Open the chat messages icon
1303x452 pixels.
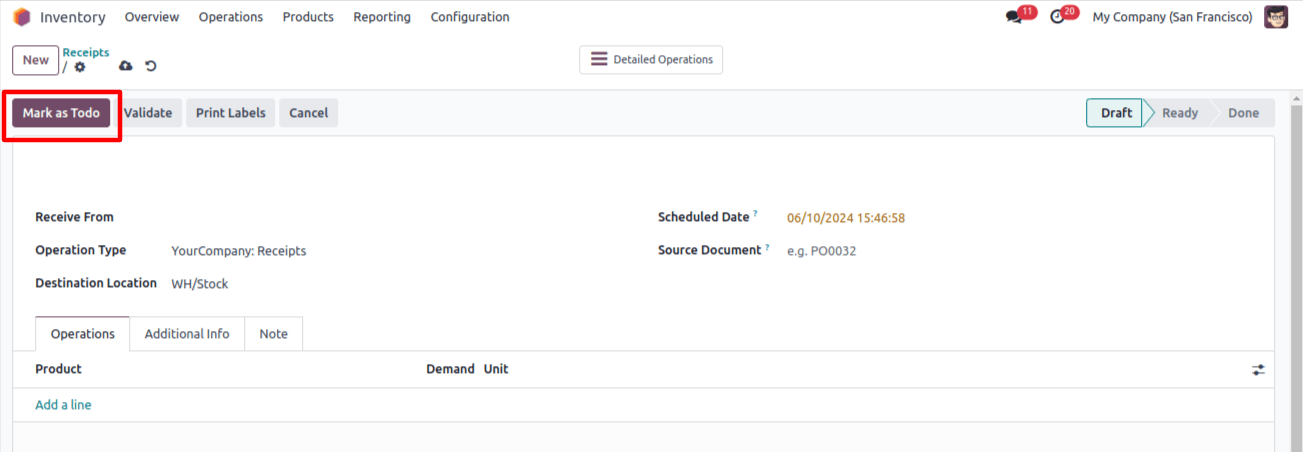[x=1014, y=17]
